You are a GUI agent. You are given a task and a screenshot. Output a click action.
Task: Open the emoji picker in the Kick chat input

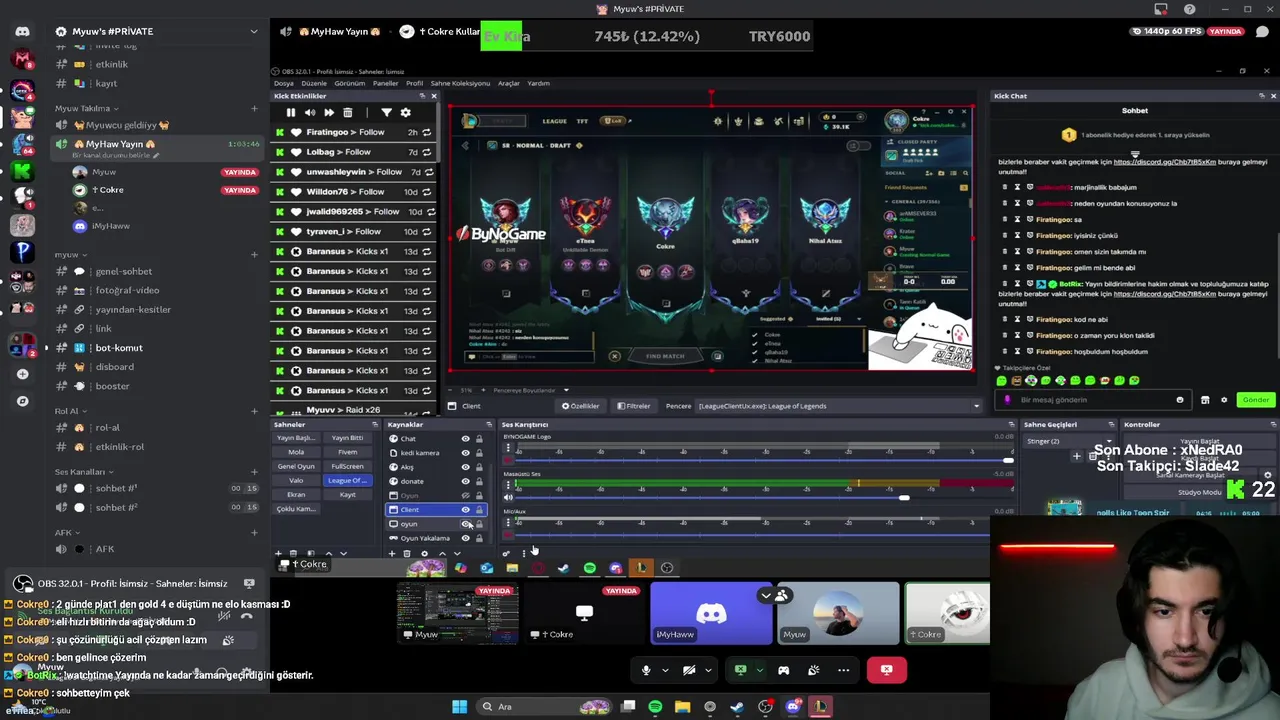(x=1180, y=400)
